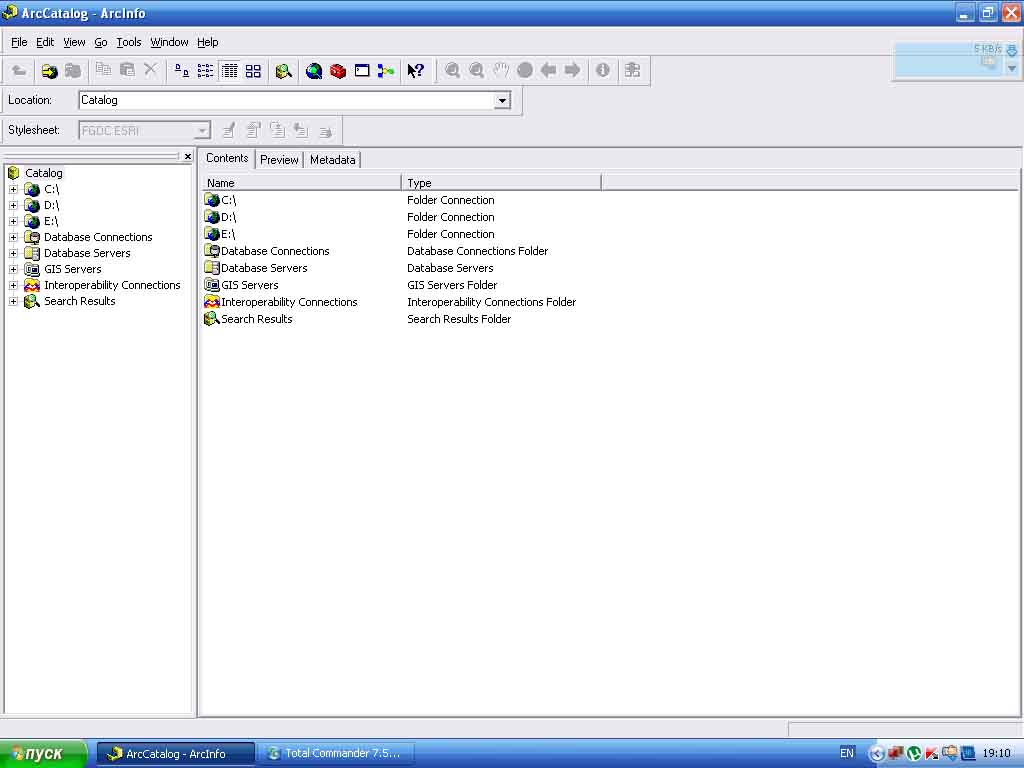The height and width of the screenshot is (768, 1024).
Task: Click the Forward extent arrow icon
Action: click(x=572, y=70)
